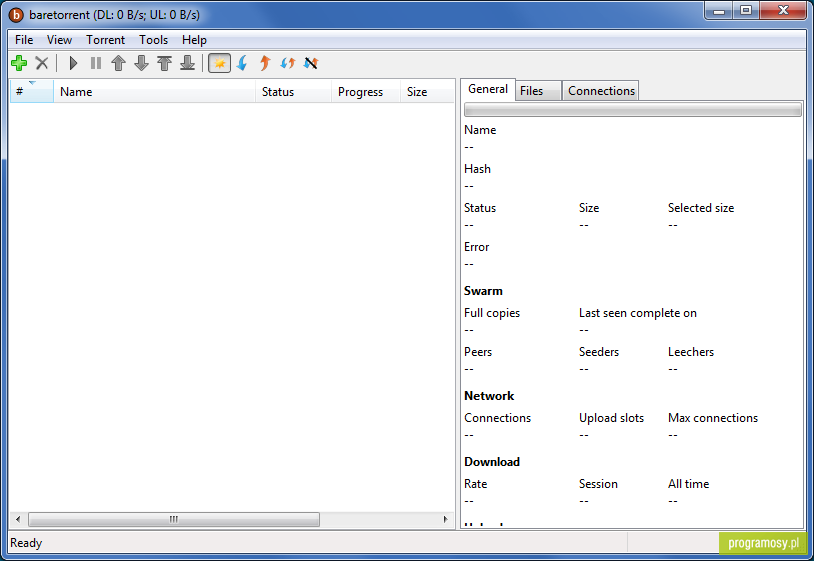Click the Upload slots label
This screenshot has height=561, width=814.
click(612, 418)
